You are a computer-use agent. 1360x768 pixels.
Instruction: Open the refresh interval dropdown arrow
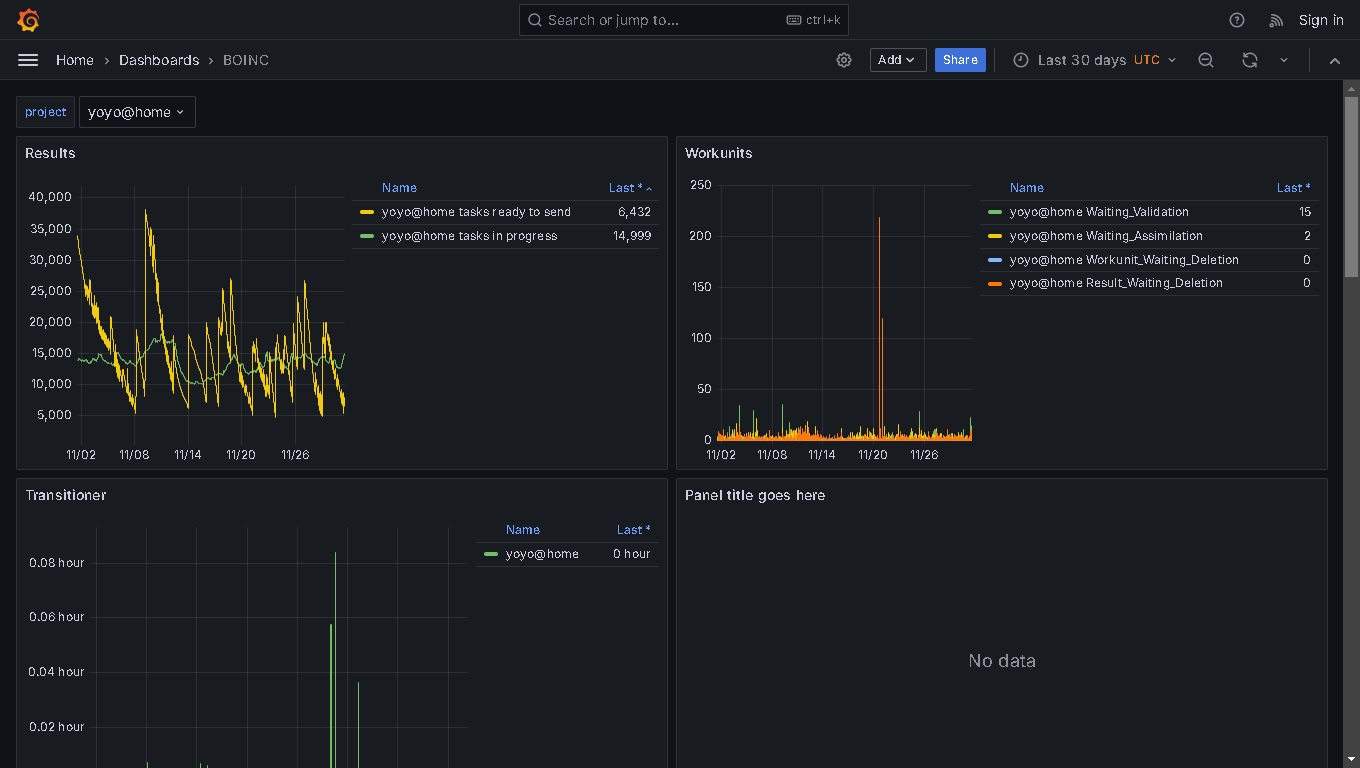[1284, 60]
